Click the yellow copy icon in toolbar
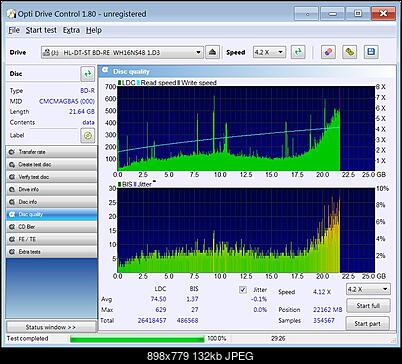402x364 pixels. [x=349, y=52]
